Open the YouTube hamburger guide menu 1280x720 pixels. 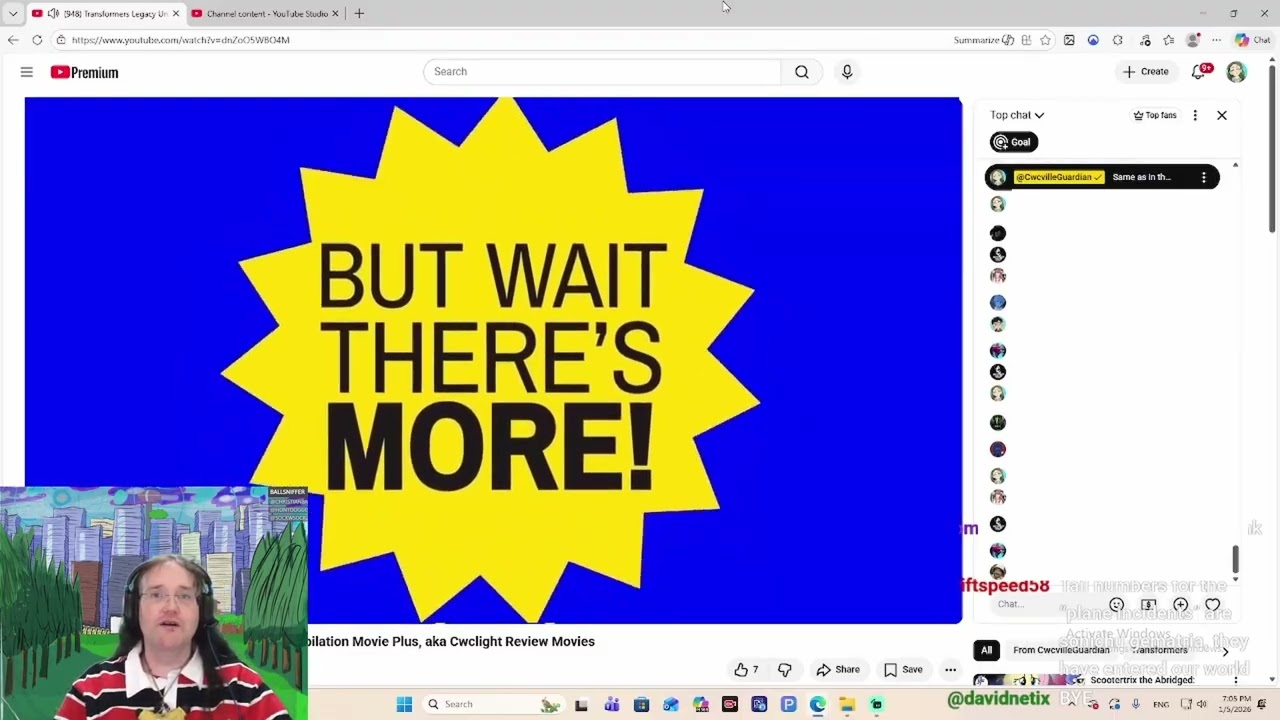click(27, 72)
